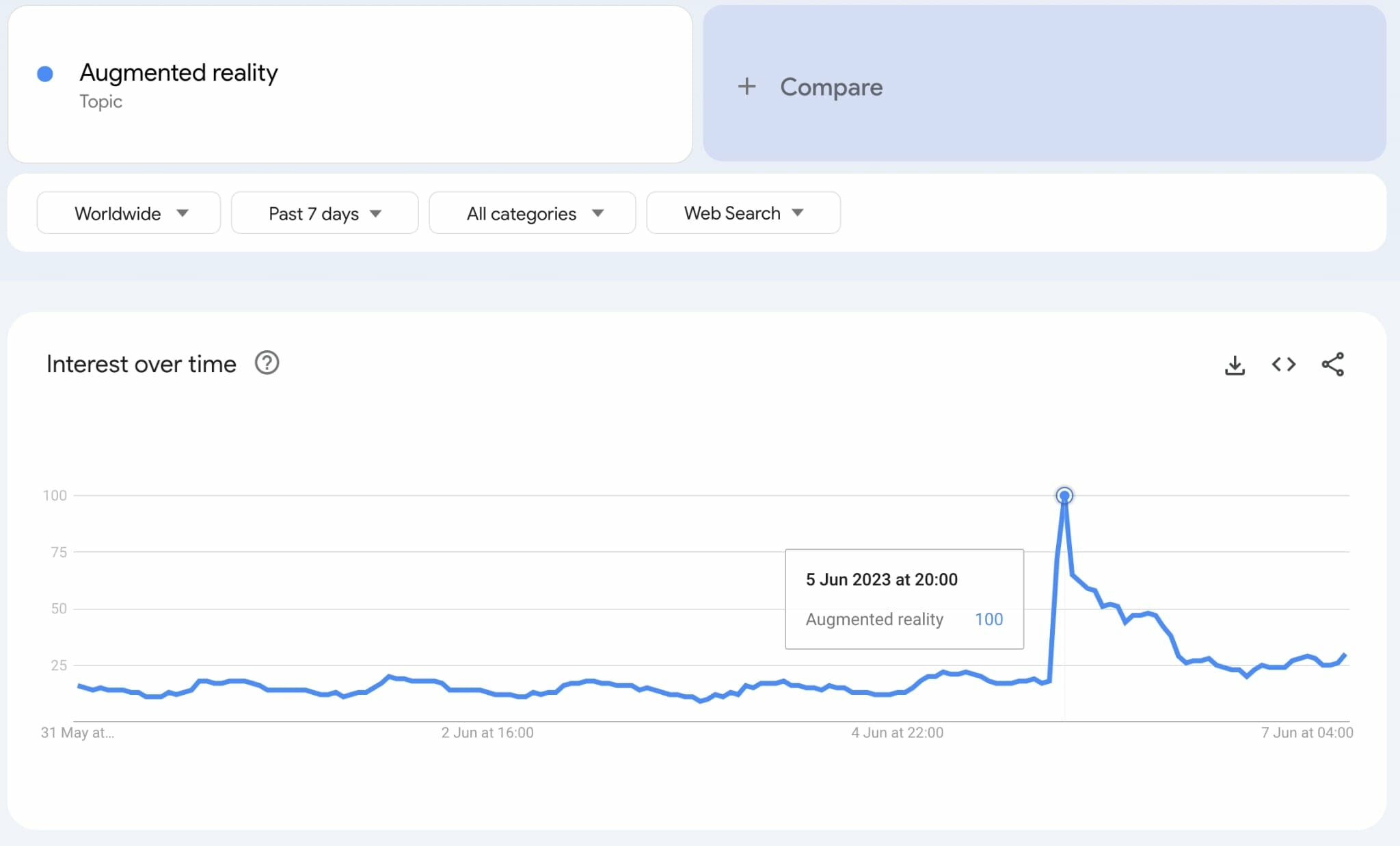Click the 2 Jun at 16:00 axis label
1400x846 pixels.
point(487,732)
